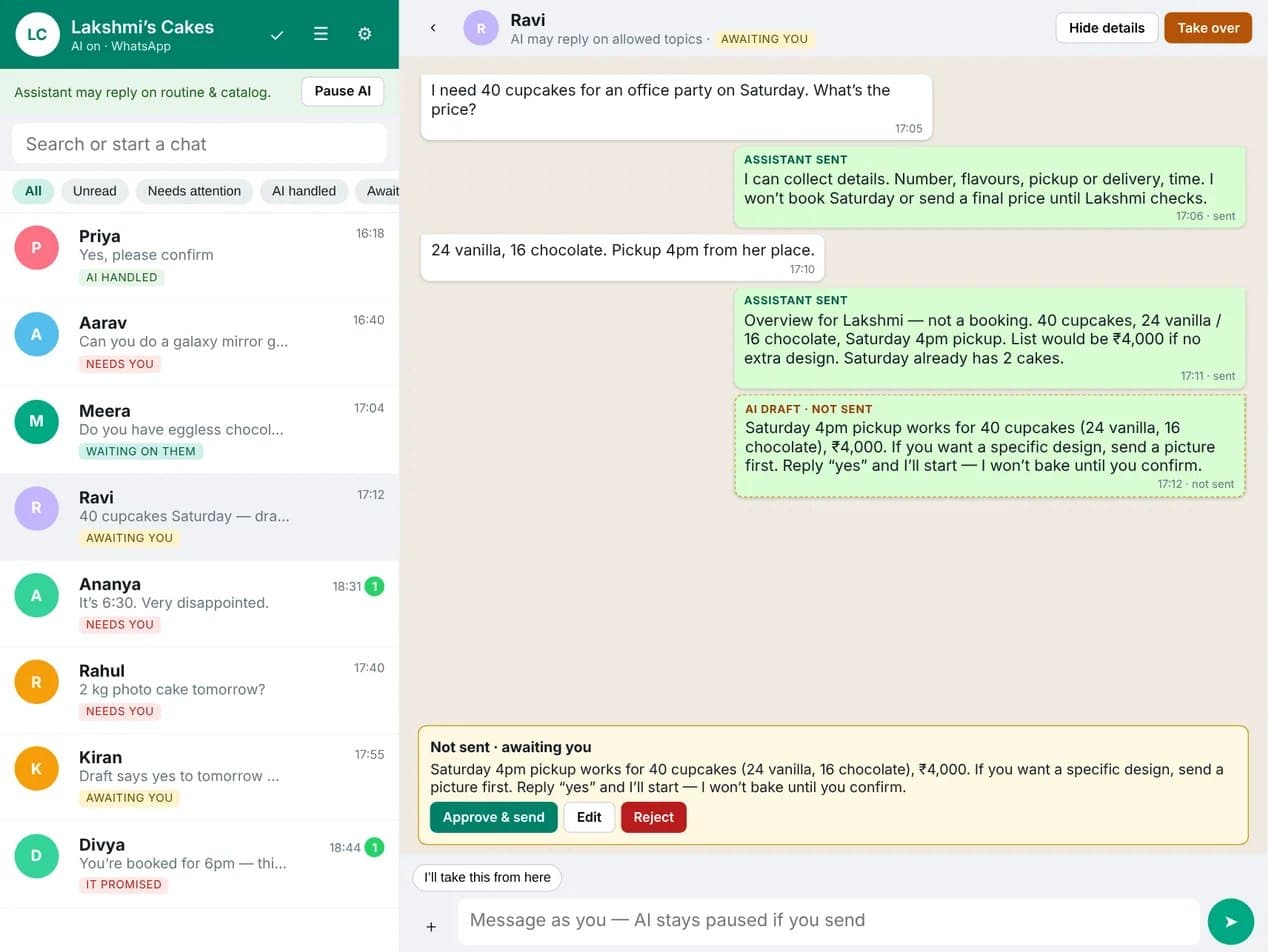Click the AI draft not sent bubble

[990, 446]
